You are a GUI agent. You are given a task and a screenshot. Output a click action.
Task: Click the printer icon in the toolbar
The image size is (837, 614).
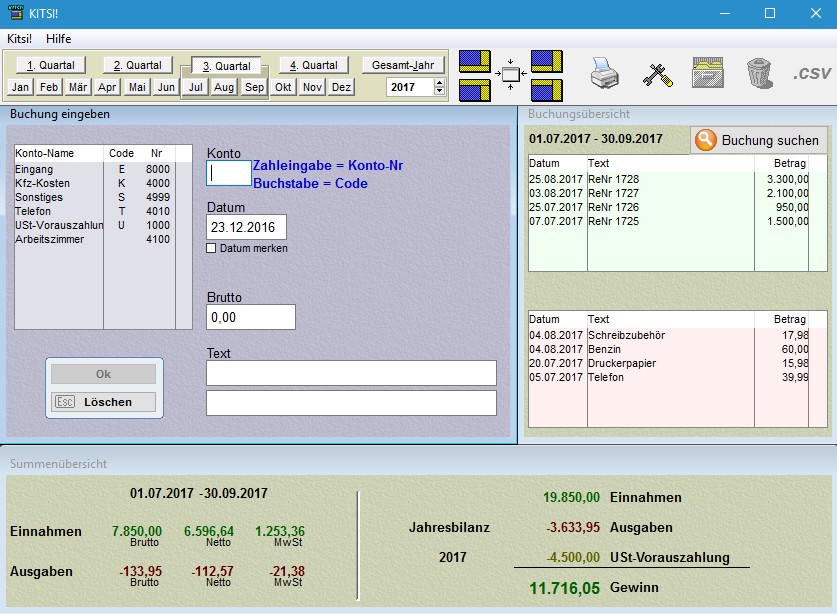(x=605, y=73)
